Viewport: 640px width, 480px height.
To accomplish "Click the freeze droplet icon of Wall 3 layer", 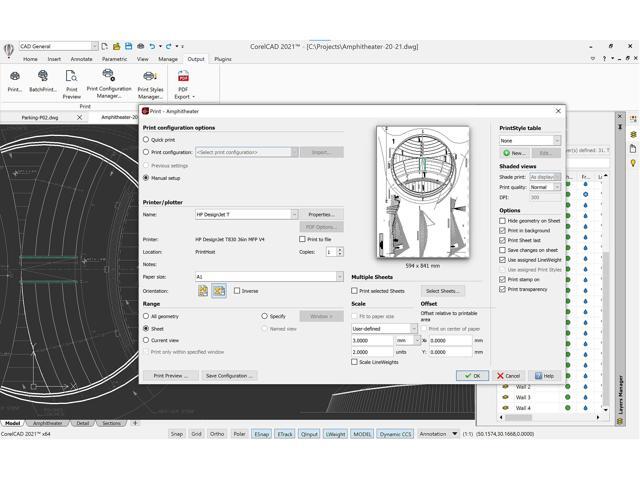I will (x=585, y=397).
